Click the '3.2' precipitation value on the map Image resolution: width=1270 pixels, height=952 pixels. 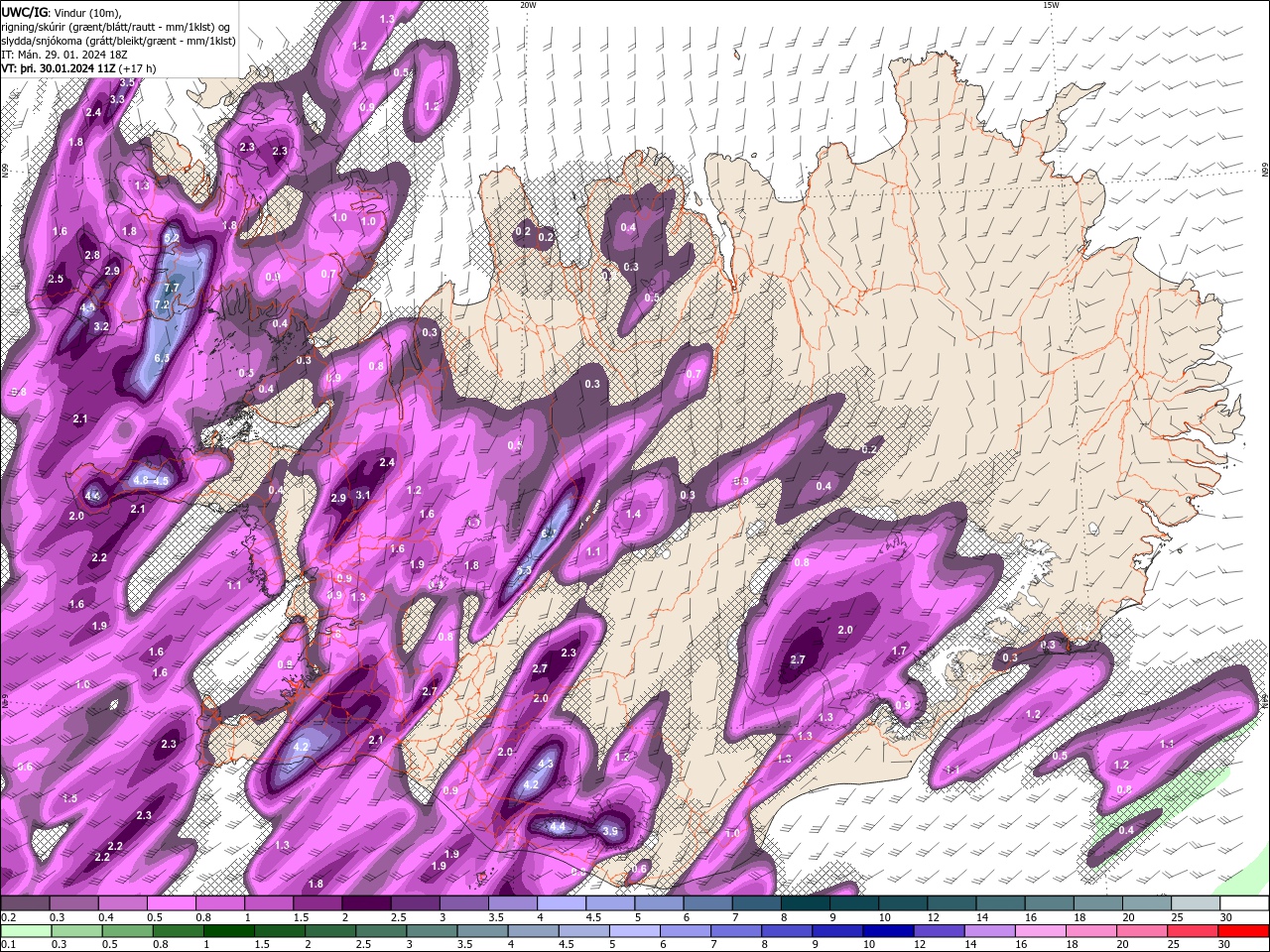[x=100, y=326]
